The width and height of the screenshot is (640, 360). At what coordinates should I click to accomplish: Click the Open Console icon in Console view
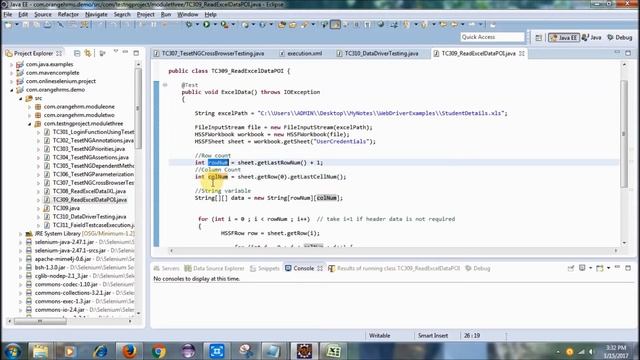pos(600,268)
